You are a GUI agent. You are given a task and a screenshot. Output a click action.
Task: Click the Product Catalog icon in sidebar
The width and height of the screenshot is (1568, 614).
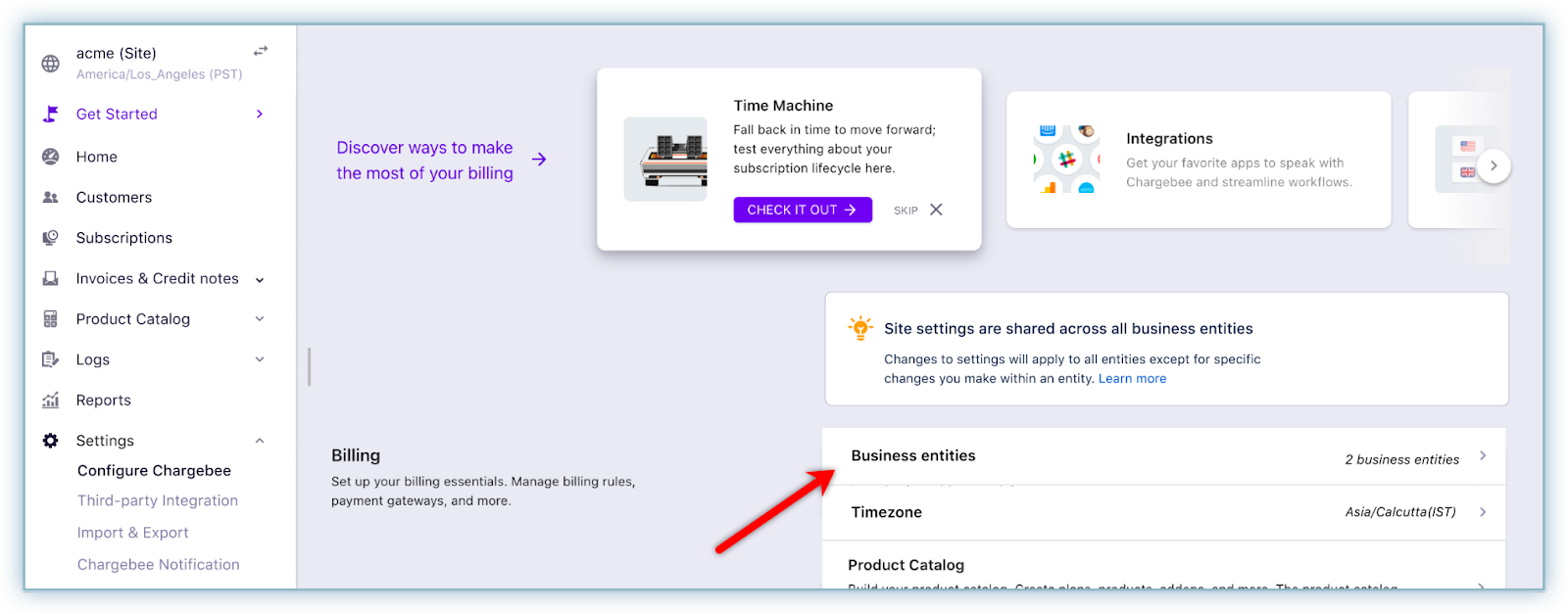pos(51,319)
